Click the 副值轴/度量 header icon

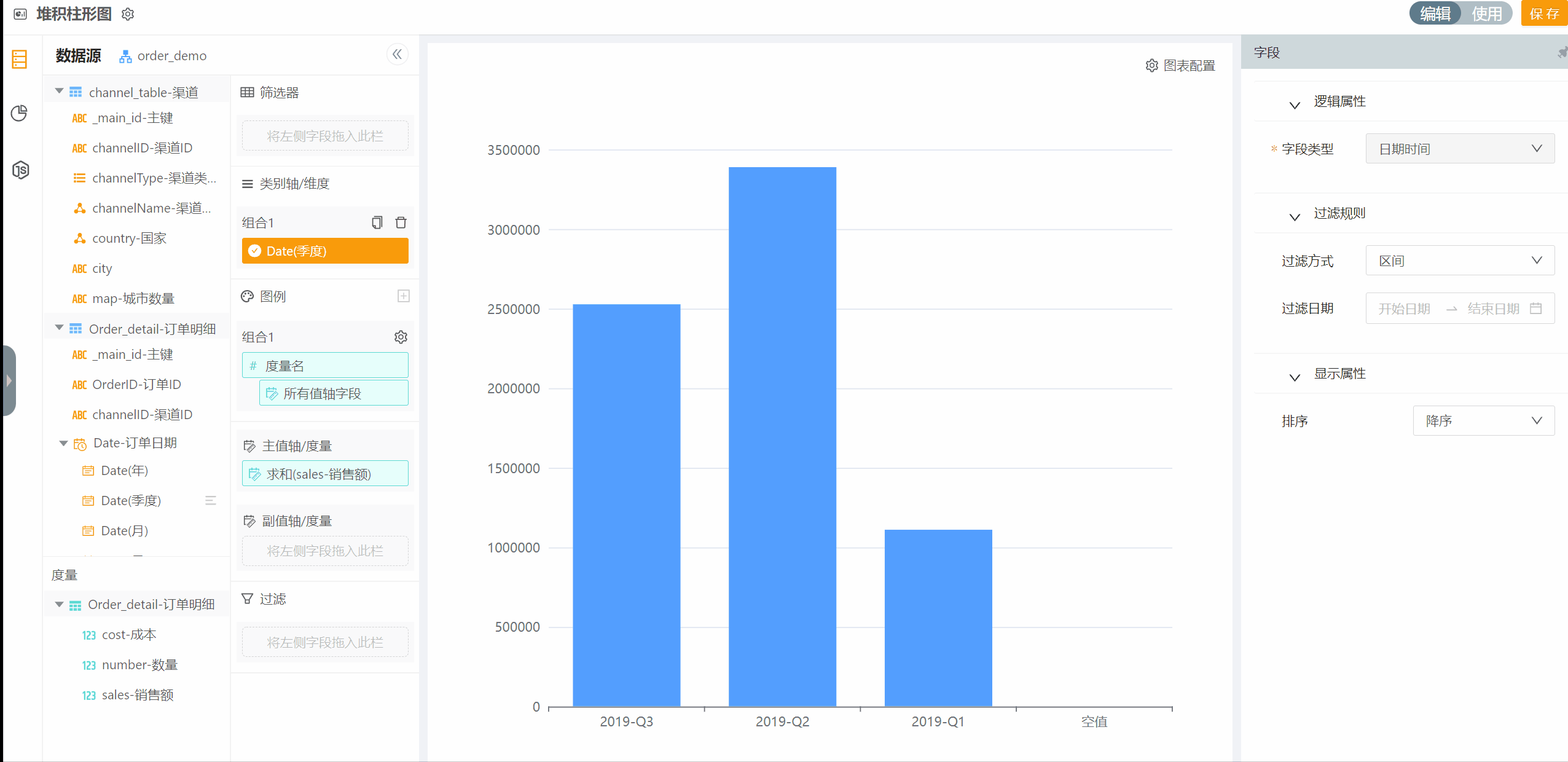pyautogui.click(x=249, y=521)
